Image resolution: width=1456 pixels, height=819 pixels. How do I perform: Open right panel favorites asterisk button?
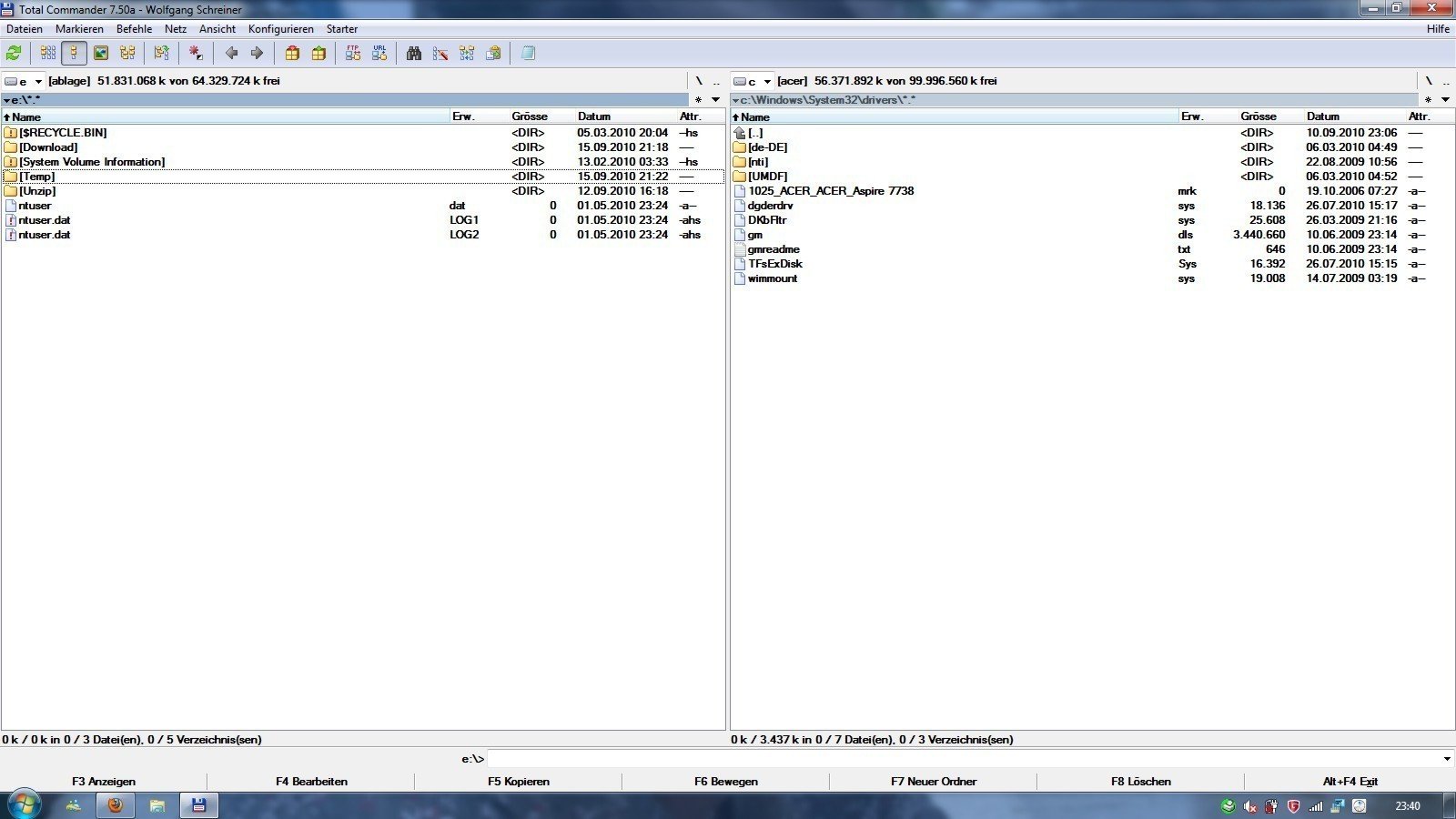(1428, 100)
